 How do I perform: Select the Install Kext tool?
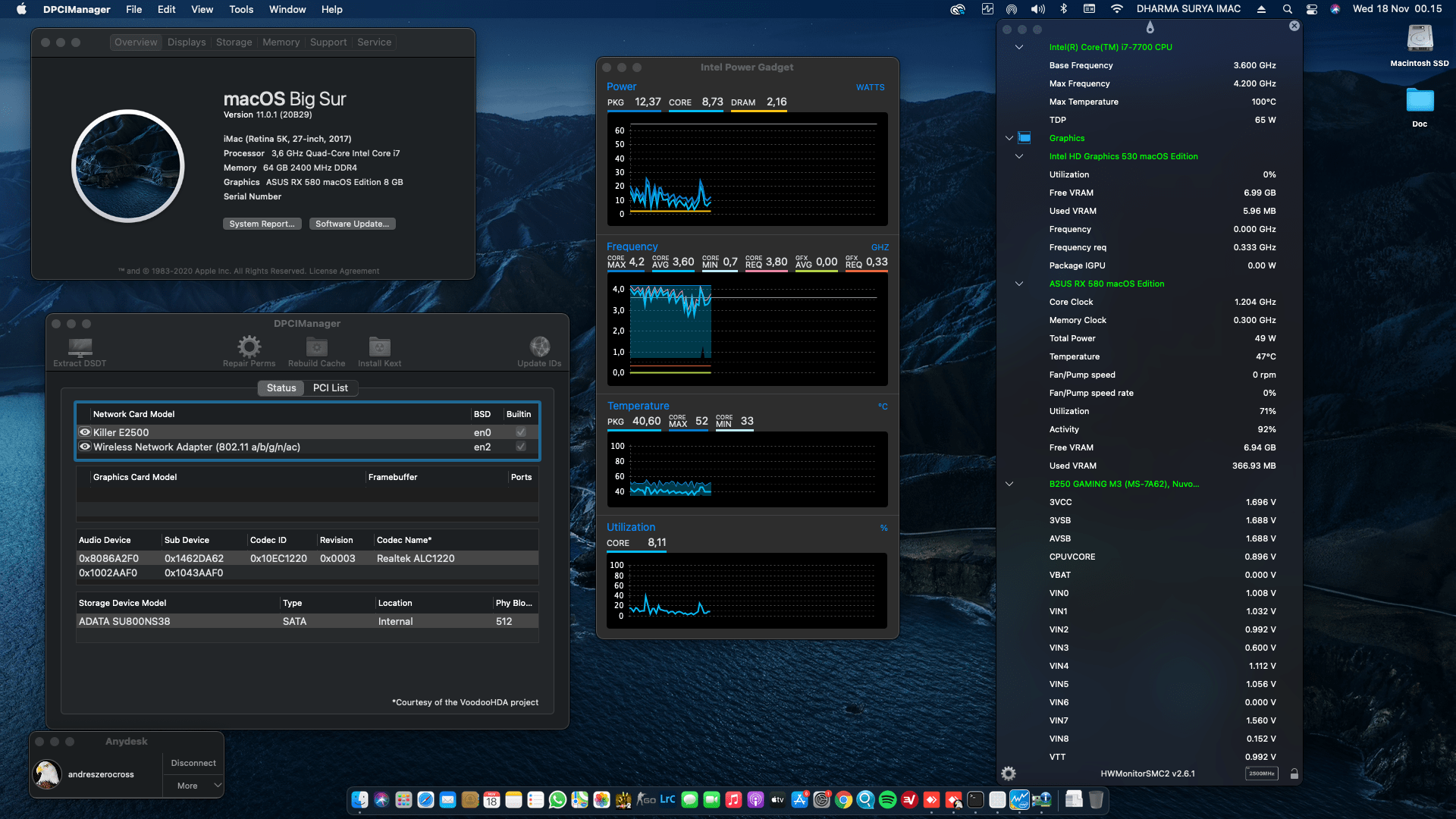coord(379,347)
